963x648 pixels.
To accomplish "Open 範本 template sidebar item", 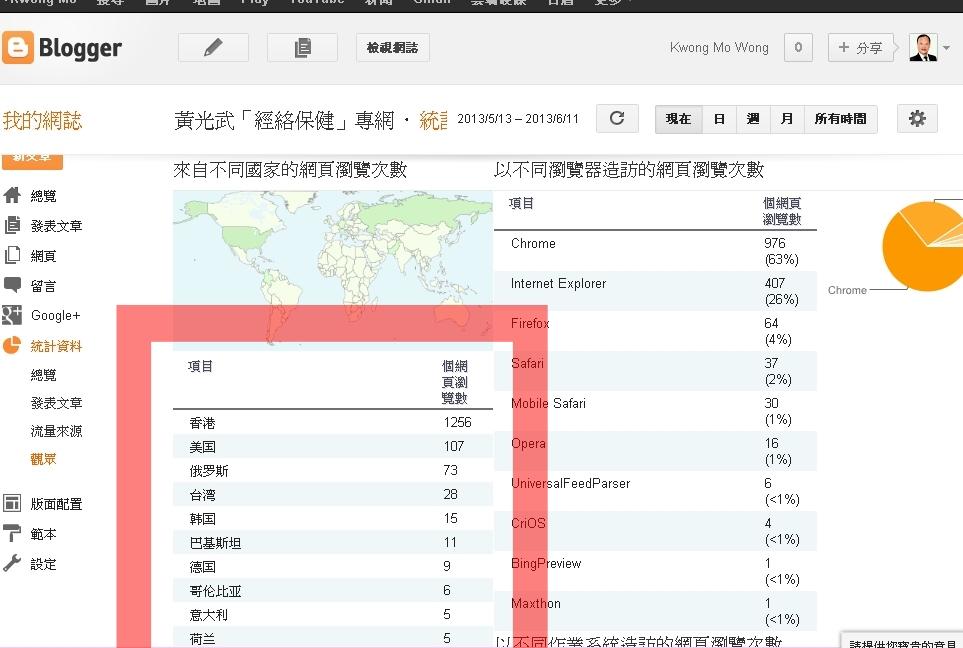I will pyautogui.click(x=44, y=534).
